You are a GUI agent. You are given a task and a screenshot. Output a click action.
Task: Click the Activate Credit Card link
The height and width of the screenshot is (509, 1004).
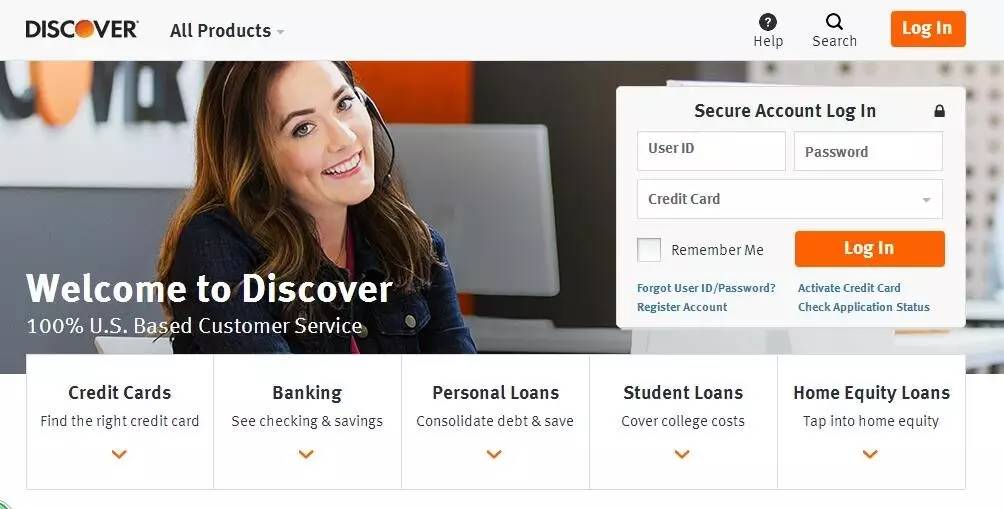click(x=849, y=288)
